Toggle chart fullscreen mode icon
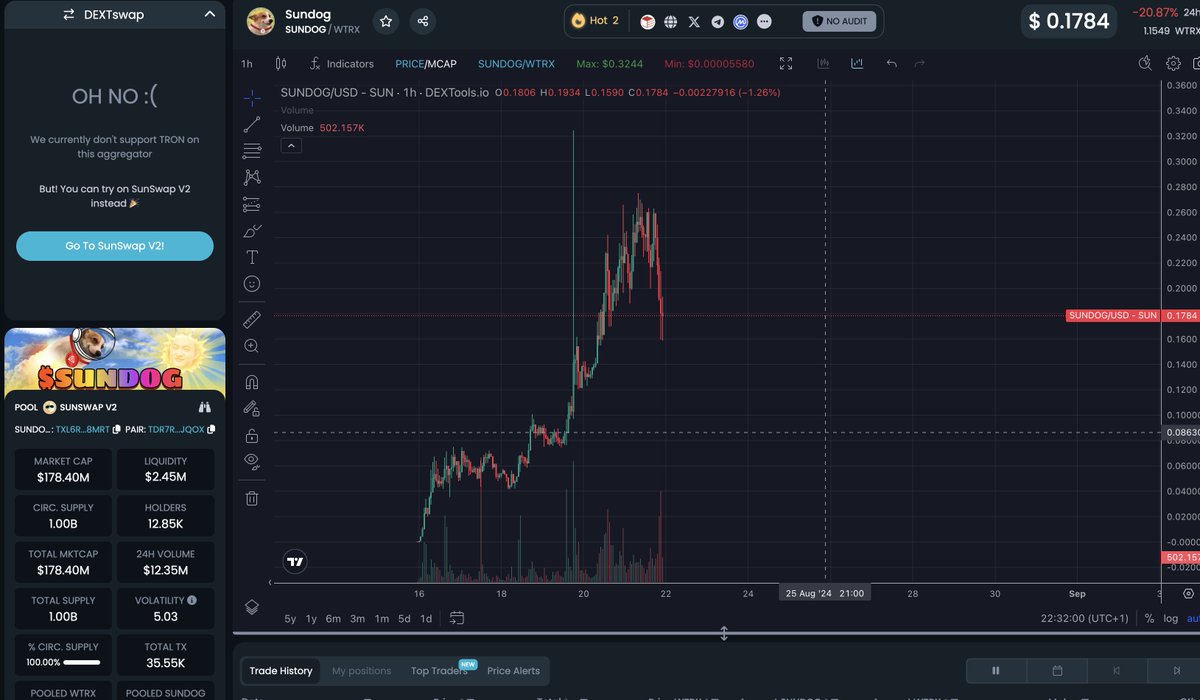Viewport: 1200px width, 700px height. [786, 63]
